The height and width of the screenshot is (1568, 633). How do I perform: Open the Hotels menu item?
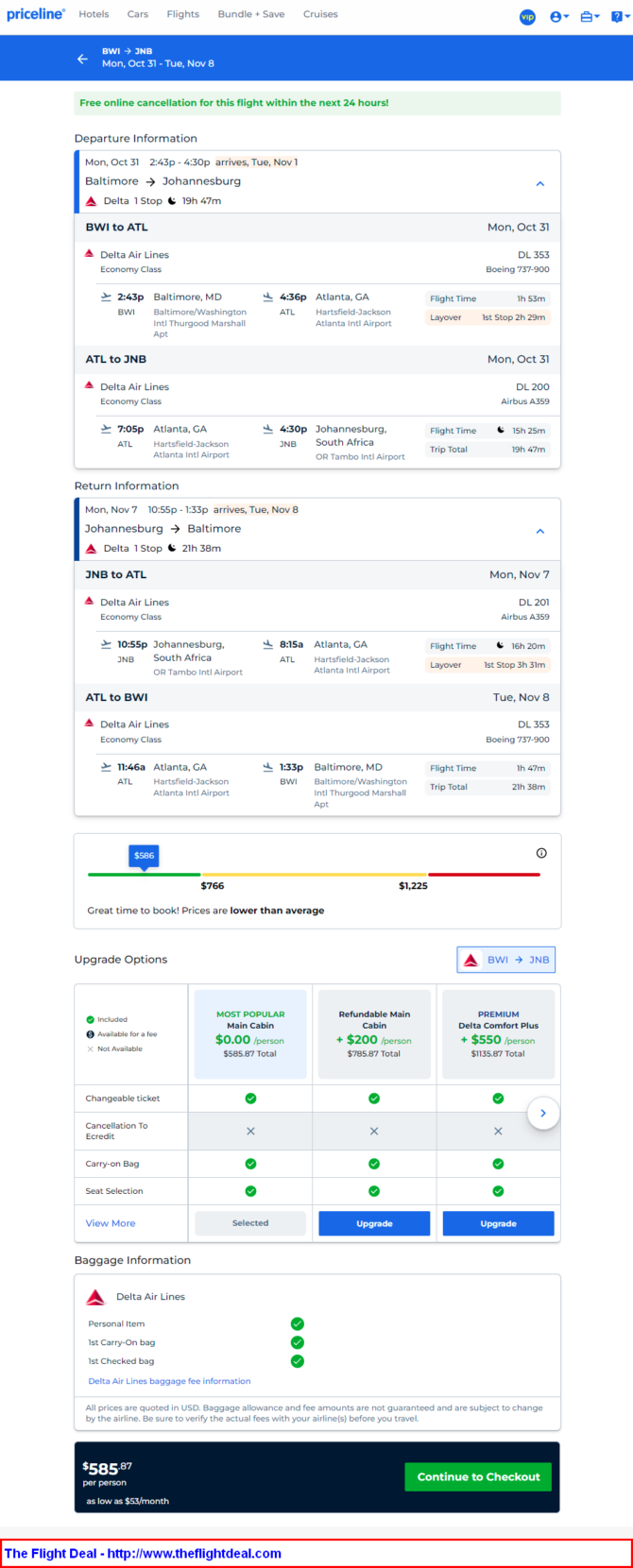pos(94,14)
